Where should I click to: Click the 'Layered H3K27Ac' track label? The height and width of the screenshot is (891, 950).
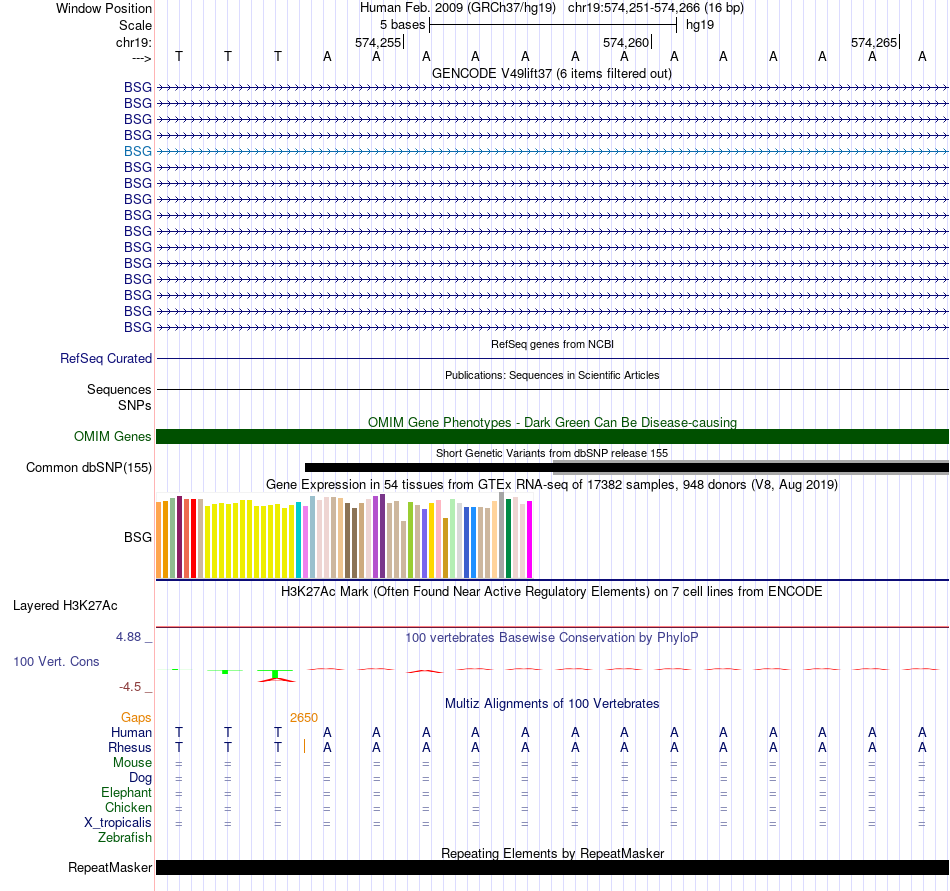click(65, 606)
